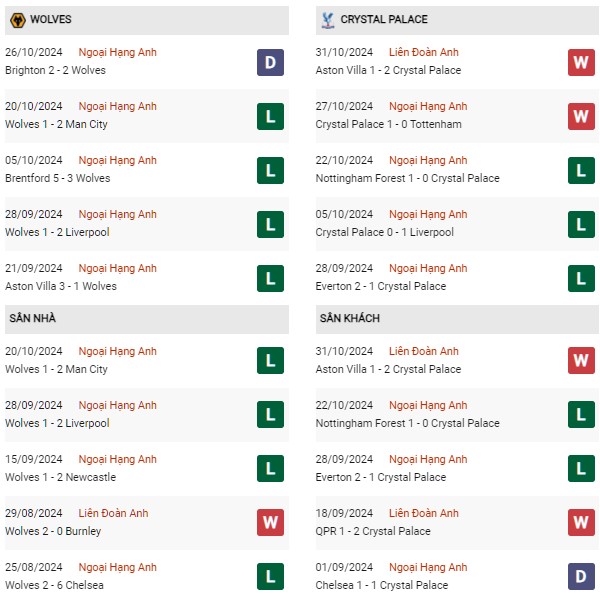The image size is (600, 597).
Task: Open the WOLVES section header
Action: click(147, 20)
